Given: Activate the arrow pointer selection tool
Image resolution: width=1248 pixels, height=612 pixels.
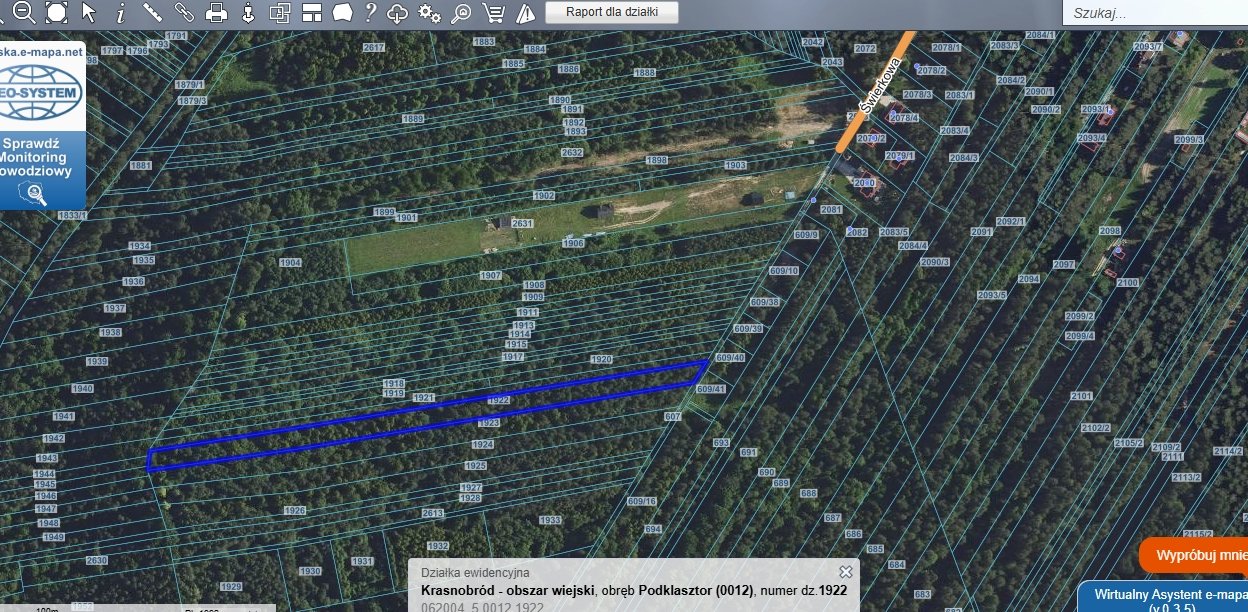Looking at the screenshot, I should coord(89,12).
